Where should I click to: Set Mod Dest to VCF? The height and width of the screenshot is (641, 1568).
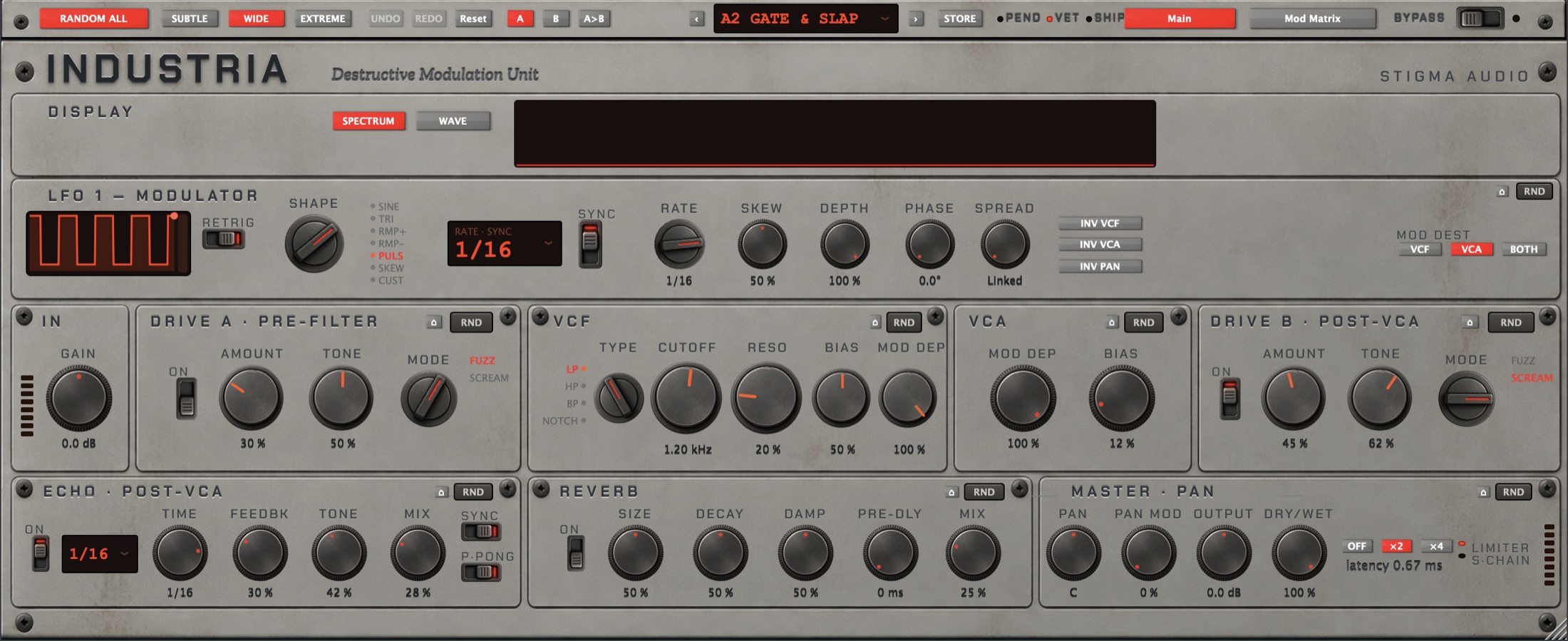point(1420,250)
